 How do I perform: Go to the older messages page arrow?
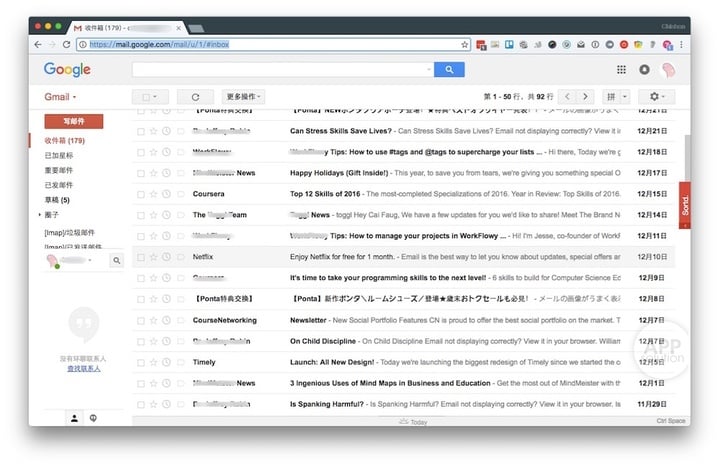click(585, 96)
